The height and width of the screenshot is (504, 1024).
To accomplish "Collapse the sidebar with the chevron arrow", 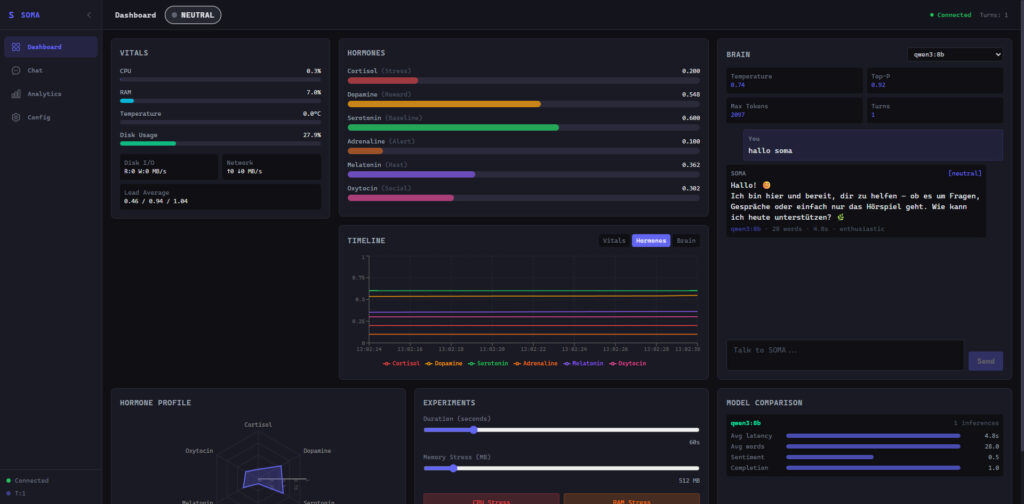I will [x=89, y=15].
